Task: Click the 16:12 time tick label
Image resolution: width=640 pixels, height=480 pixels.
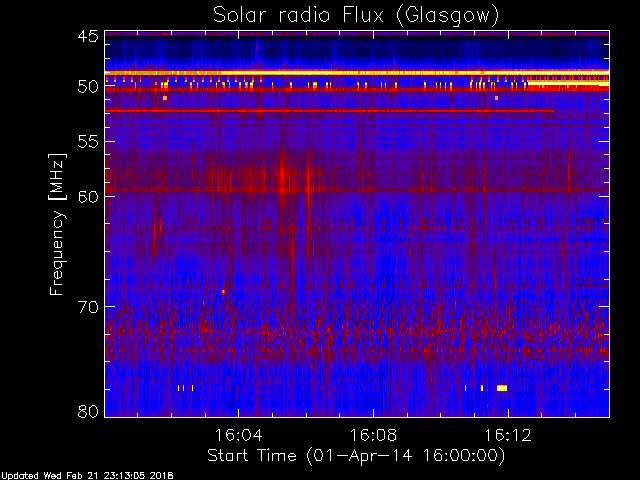Action: click(x=508, y=435)
